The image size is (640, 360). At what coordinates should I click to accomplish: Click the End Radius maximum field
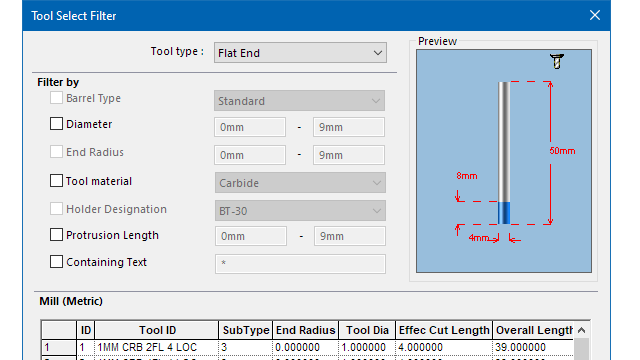coord(349,155)
